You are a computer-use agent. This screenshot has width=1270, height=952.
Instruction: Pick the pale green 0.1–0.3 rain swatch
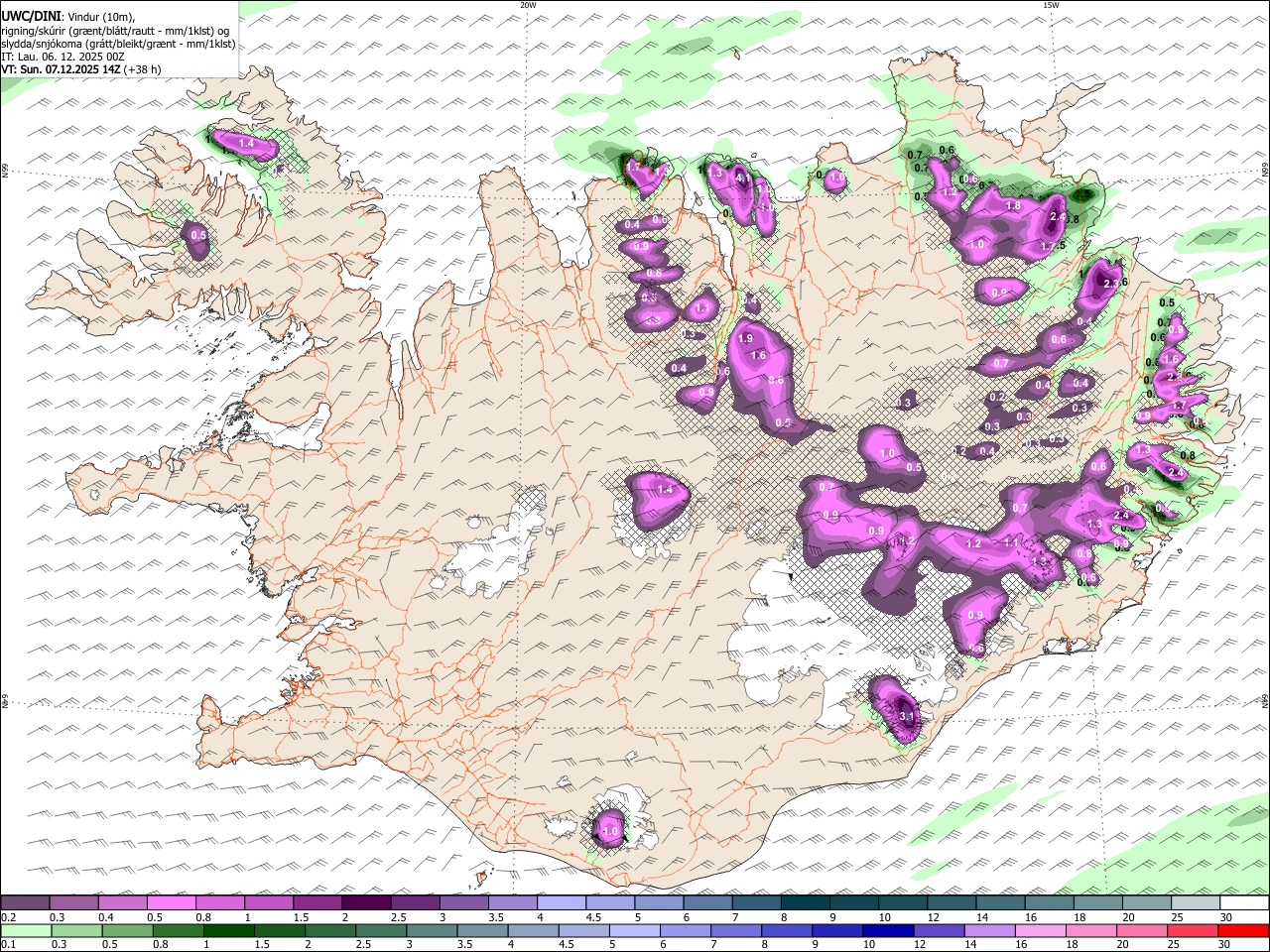(25, 930)
